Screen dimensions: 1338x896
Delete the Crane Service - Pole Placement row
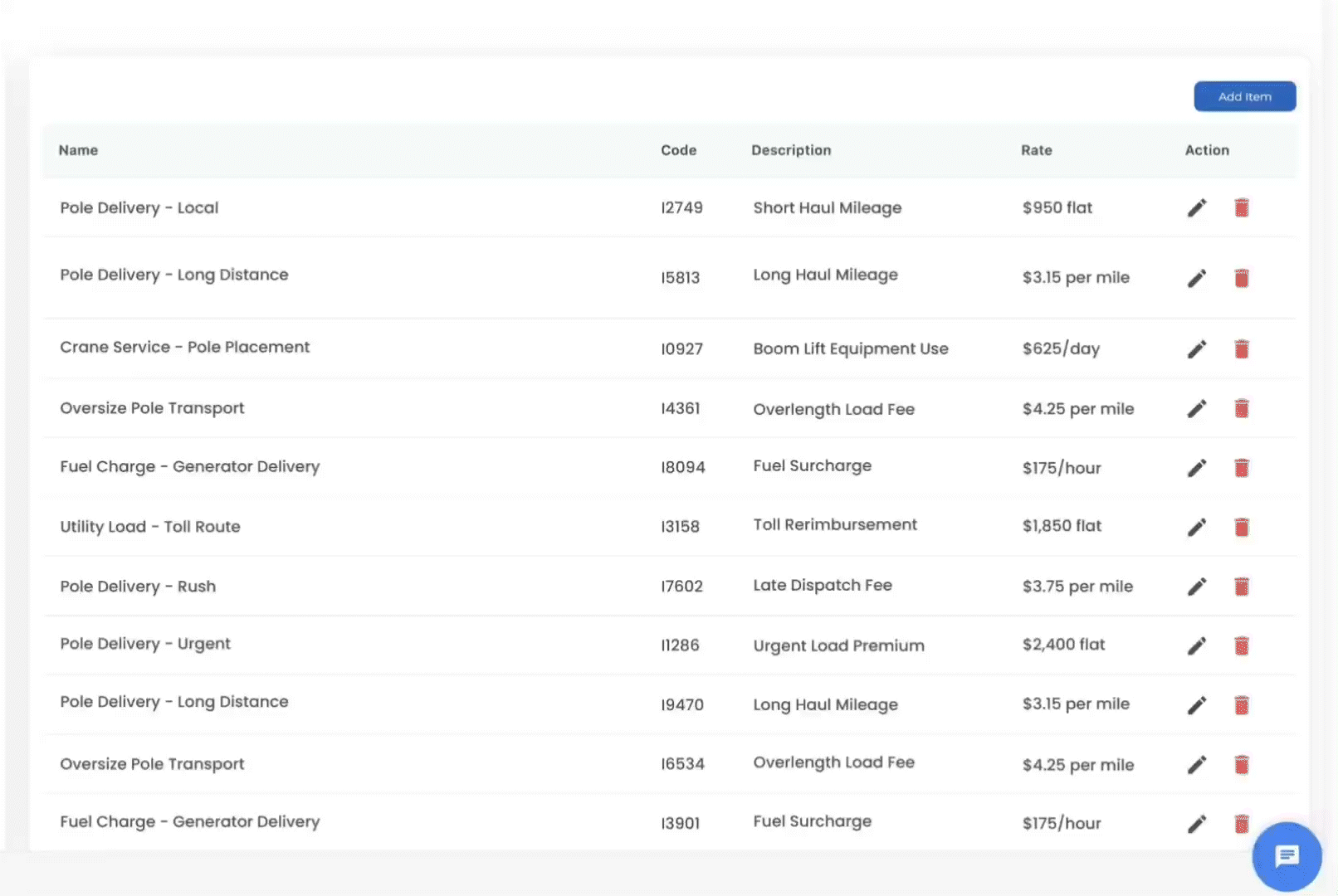coord(1241,349)
